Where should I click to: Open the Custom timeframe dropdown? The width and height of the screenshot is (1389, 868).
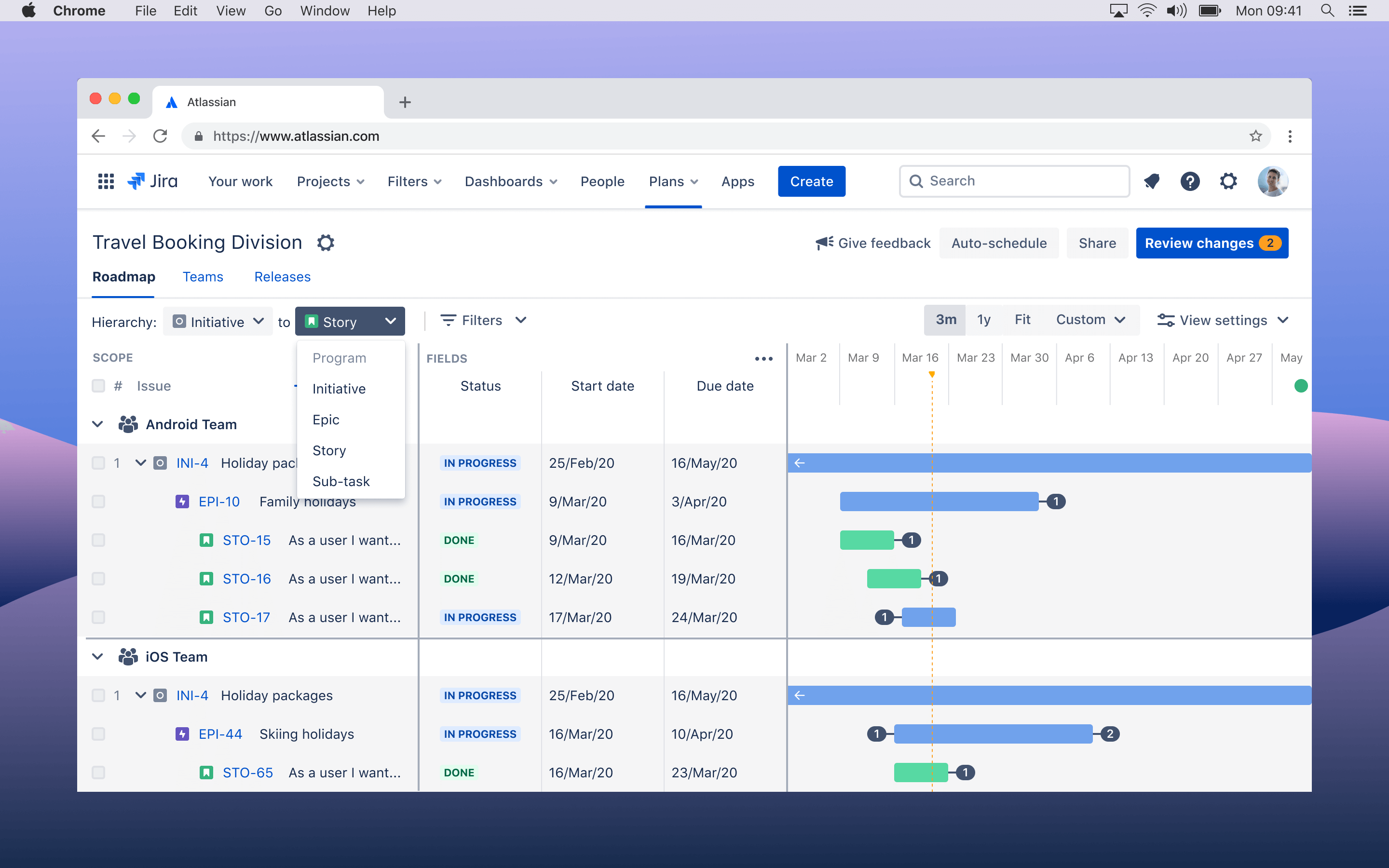tap(1090, 319)
